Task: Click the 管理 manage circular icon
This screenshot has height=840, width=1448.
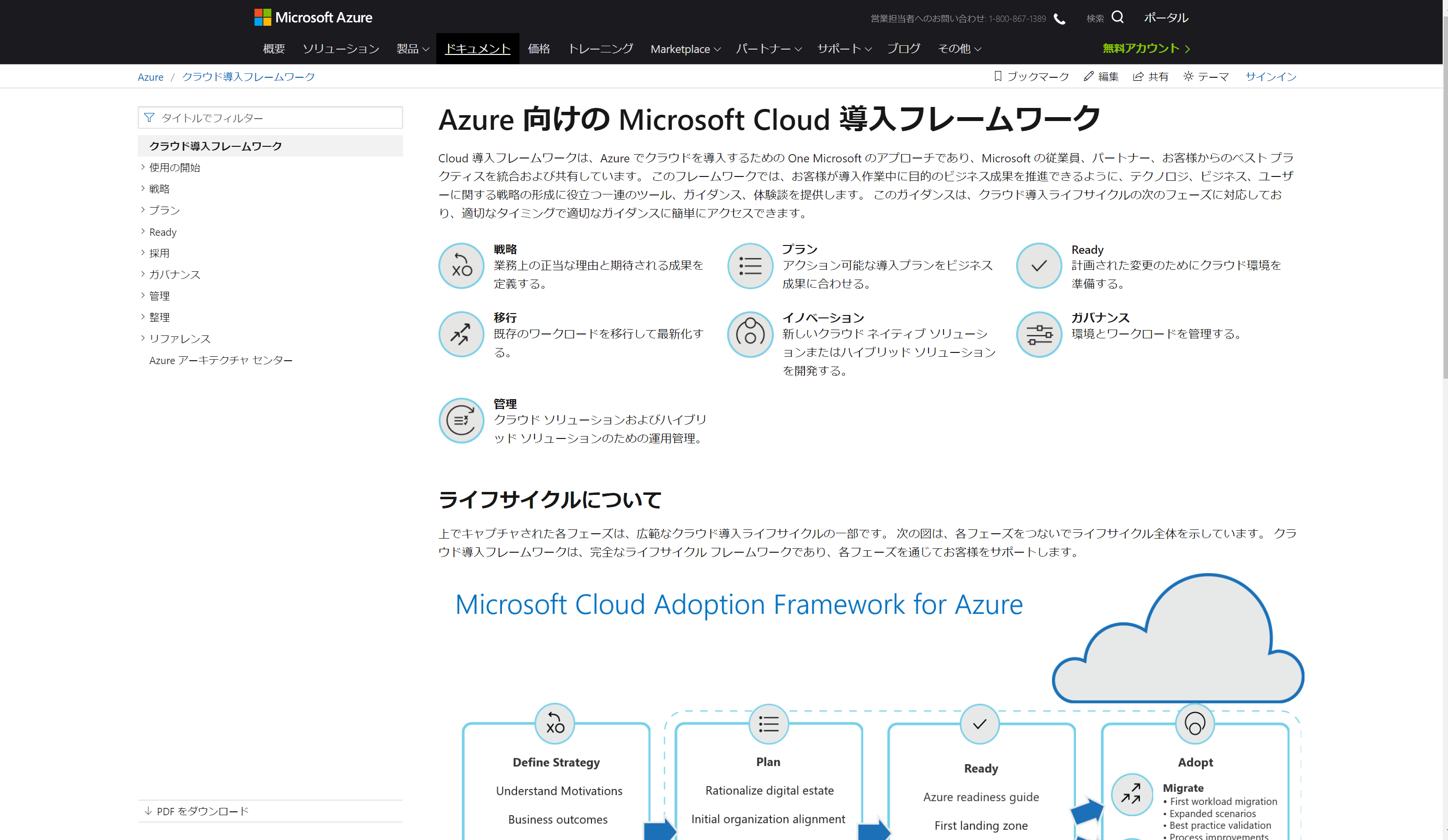Action: [461, 420]
